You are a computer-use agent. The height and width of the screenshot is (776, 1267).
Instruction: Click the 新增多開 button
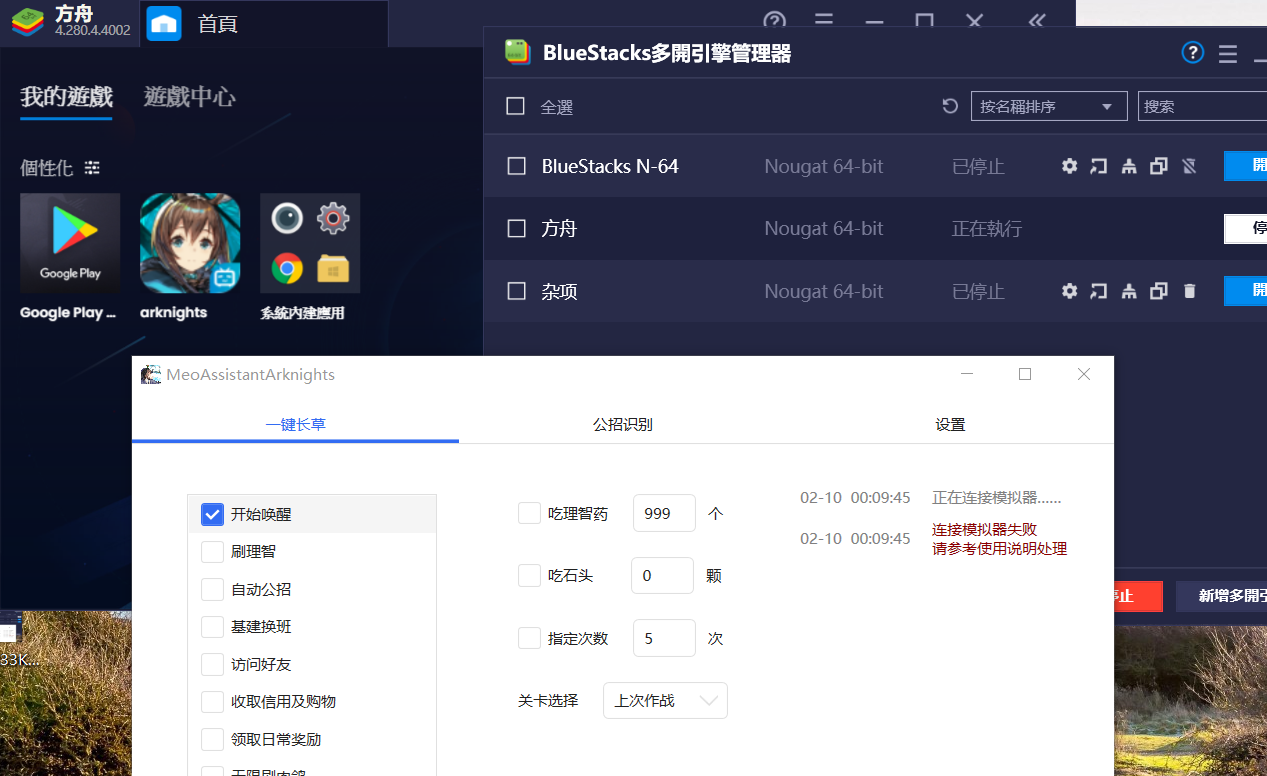pos(1232,596)
